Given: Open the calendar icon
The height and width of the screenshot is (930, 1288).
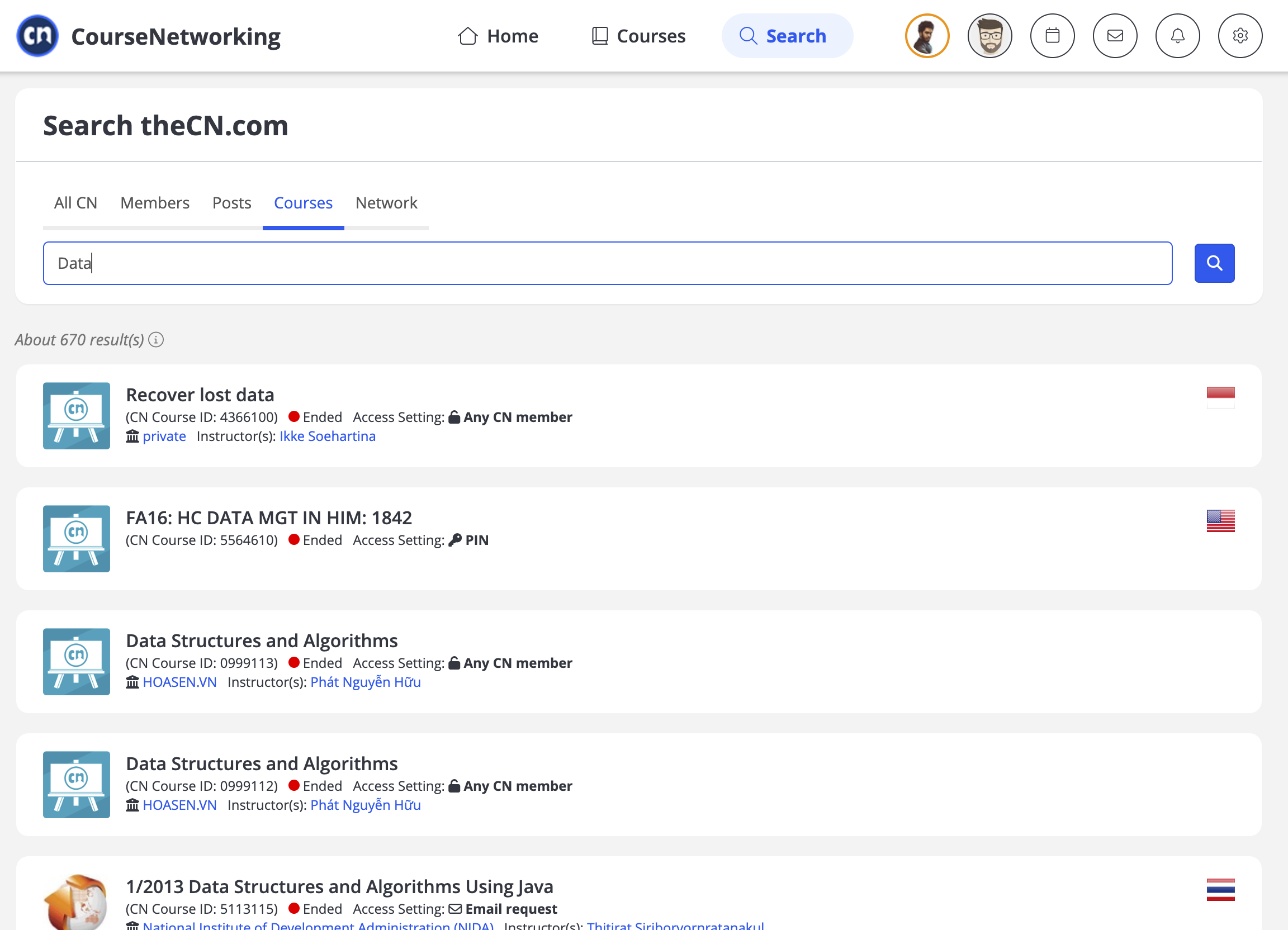Looking at the screenshot, I should click(x=1052, y=36).
